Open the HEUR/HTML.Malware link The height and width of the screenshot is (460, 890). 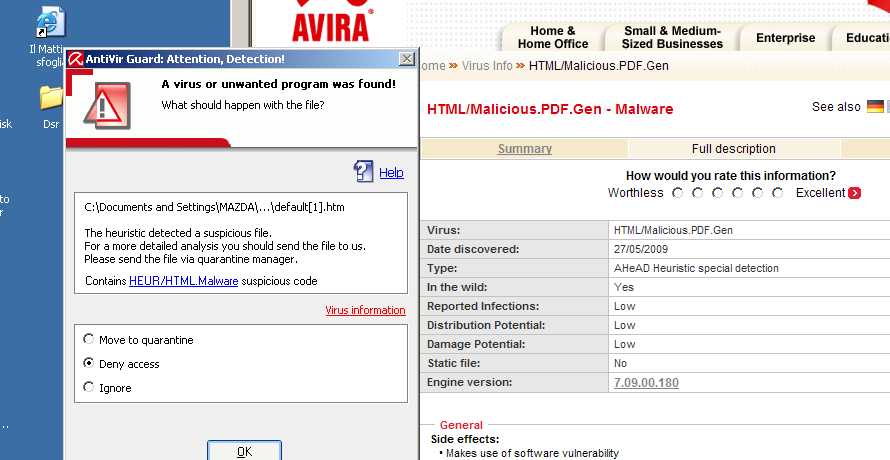(x=183, y=281)
